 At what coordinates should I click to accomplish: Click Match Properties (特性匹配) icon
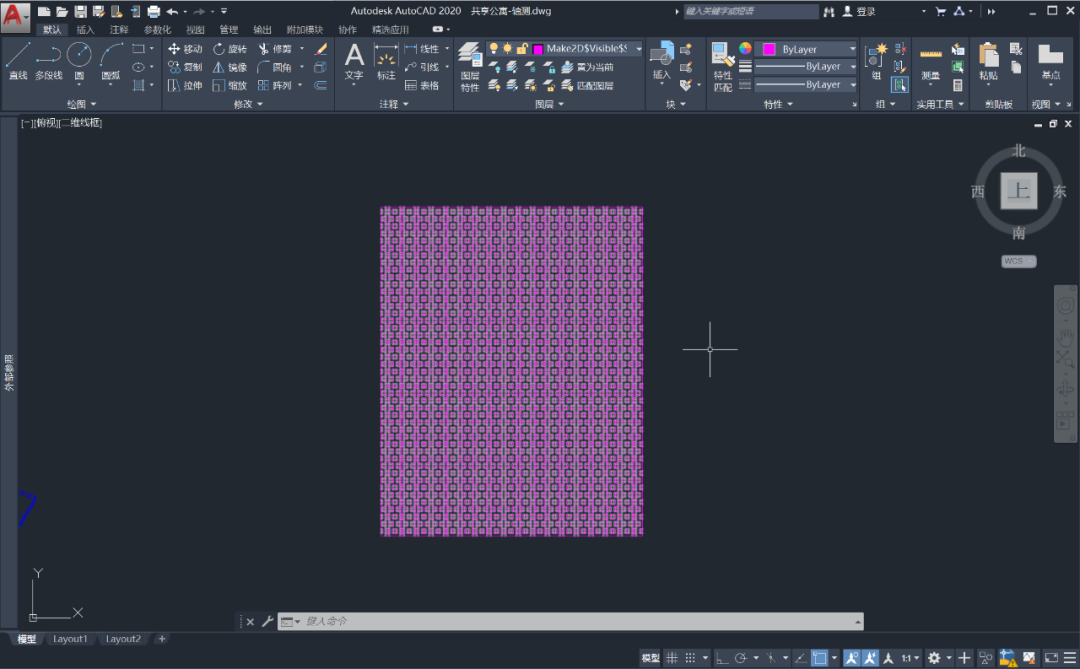[x=723, y=67]
